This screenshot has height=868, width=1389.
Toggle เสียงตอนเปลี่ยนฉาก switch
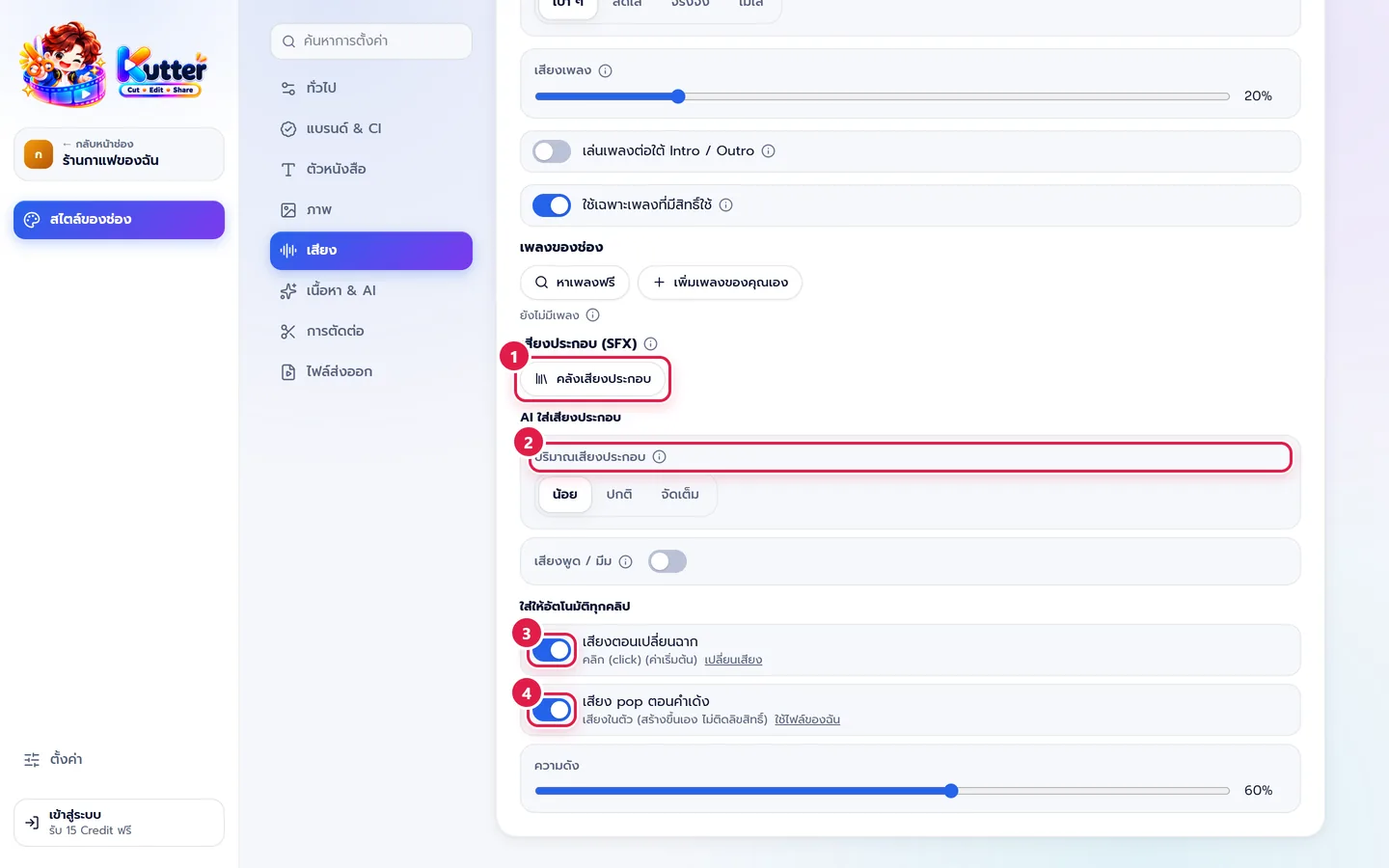(x=552, y=650)
